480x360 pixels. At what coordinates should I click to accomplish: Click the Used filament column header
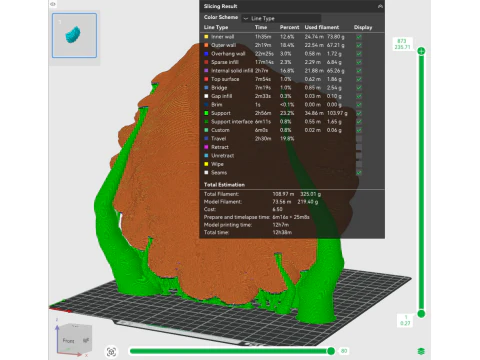click(322, 27)
